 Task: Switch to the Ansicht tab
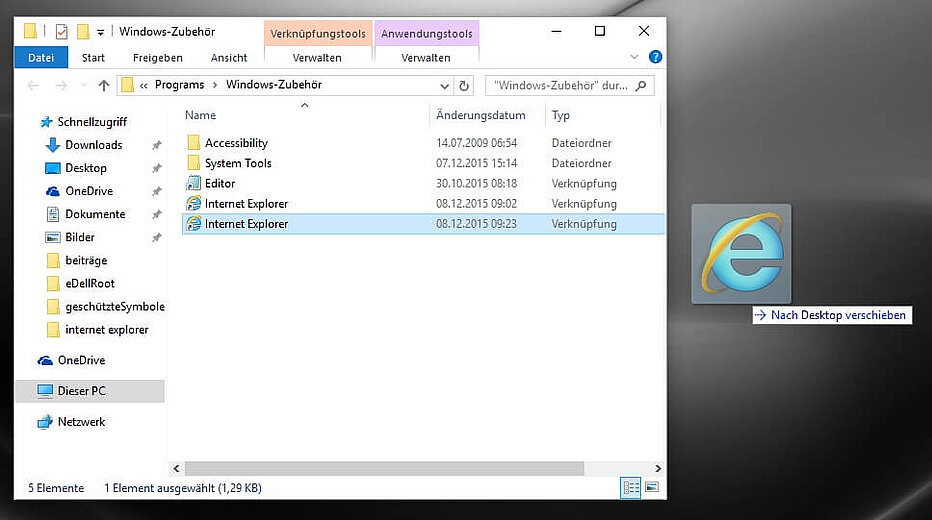[229, 58]
